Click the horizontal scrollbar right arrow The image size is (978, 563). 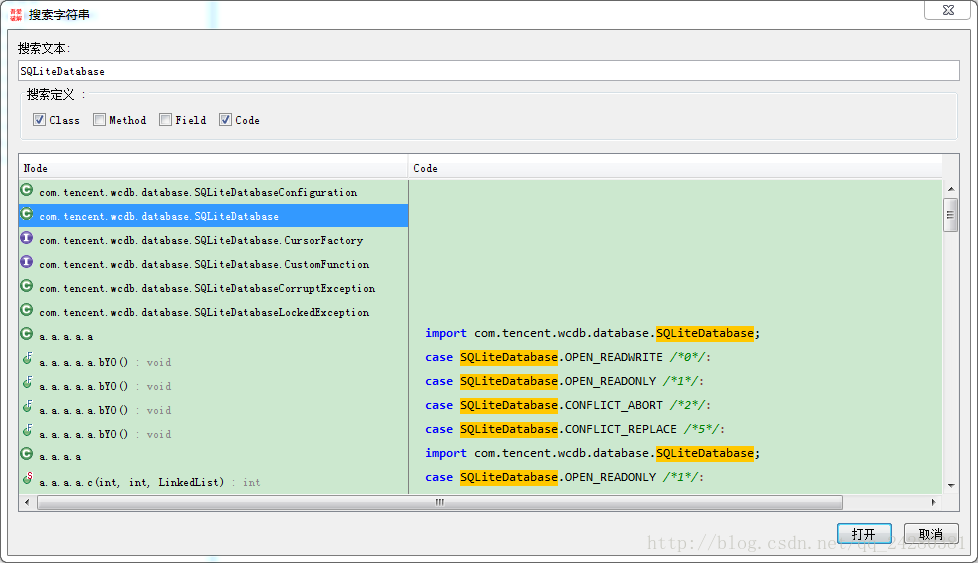[x=934, y=503]
